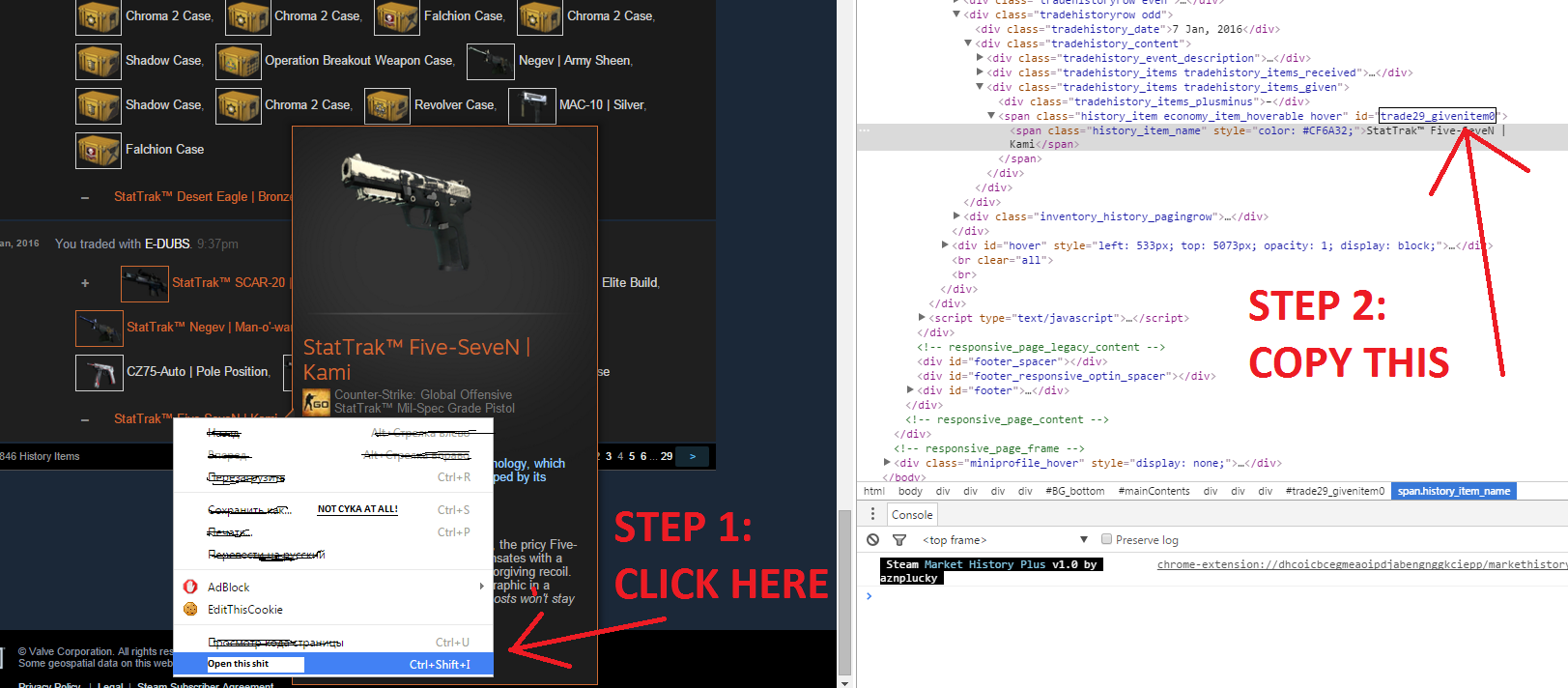Click the '846 History Items' count text
The width and height of the screenshot is (1568, 688).
click(x=40, y=456)
